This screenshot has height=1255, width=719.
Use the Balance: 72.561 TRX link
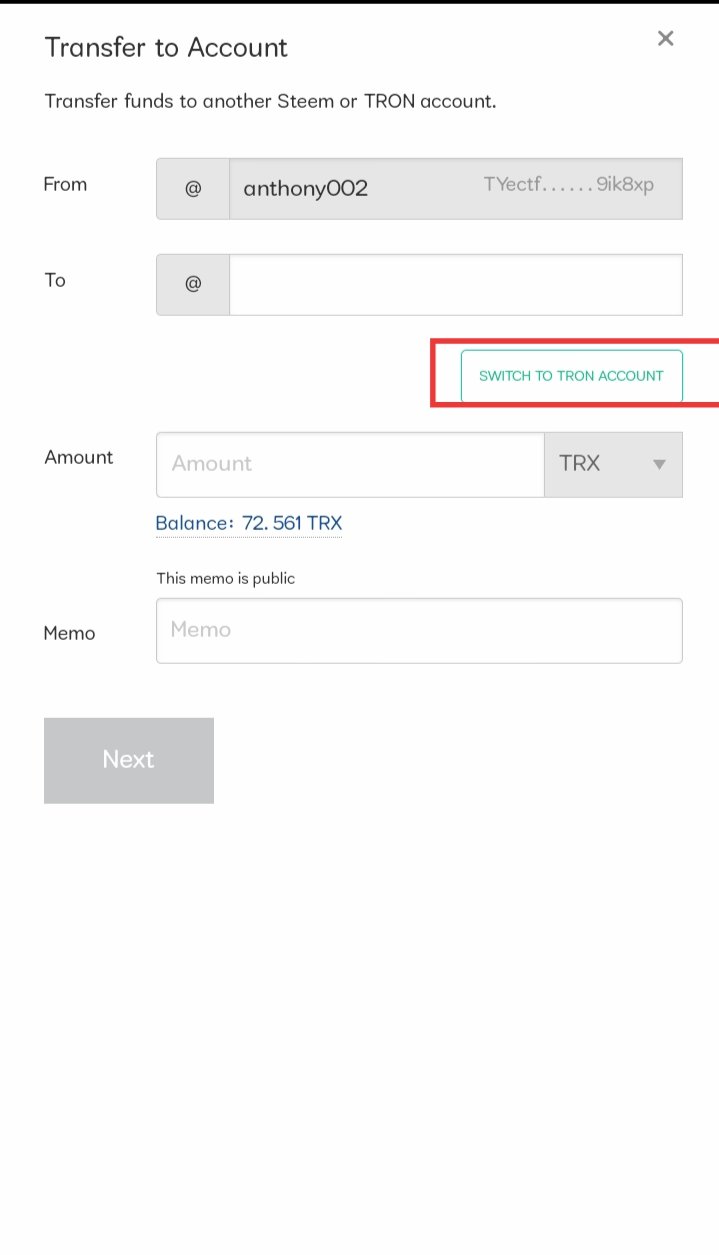(x=249, y=523)
